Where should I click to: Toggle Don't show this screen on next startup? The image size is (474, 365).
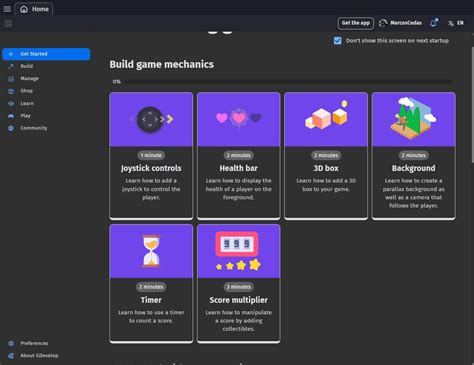337,41
